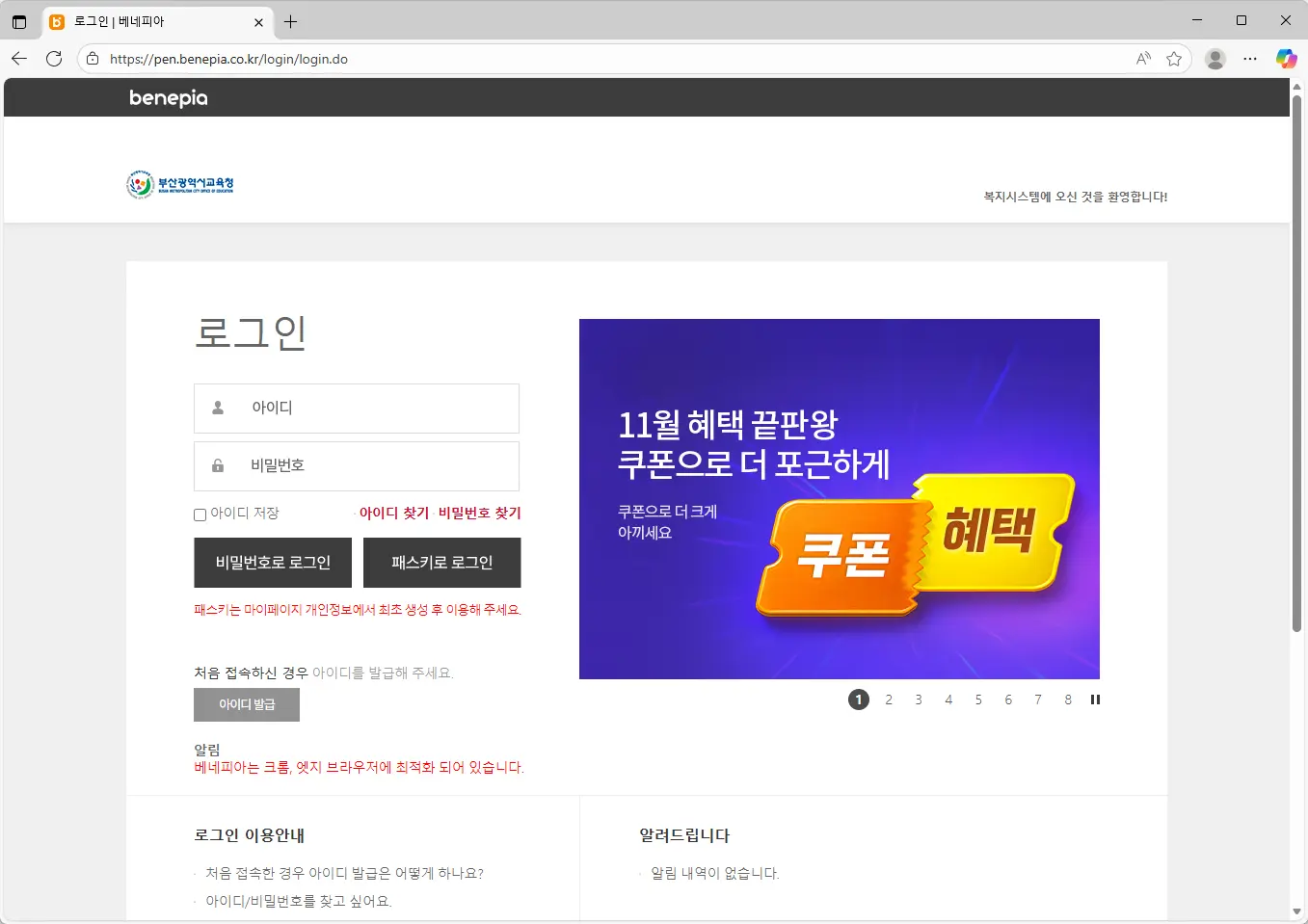
Task: Add the page to favorites via star icon
Action: click(x=1175, y=58)
